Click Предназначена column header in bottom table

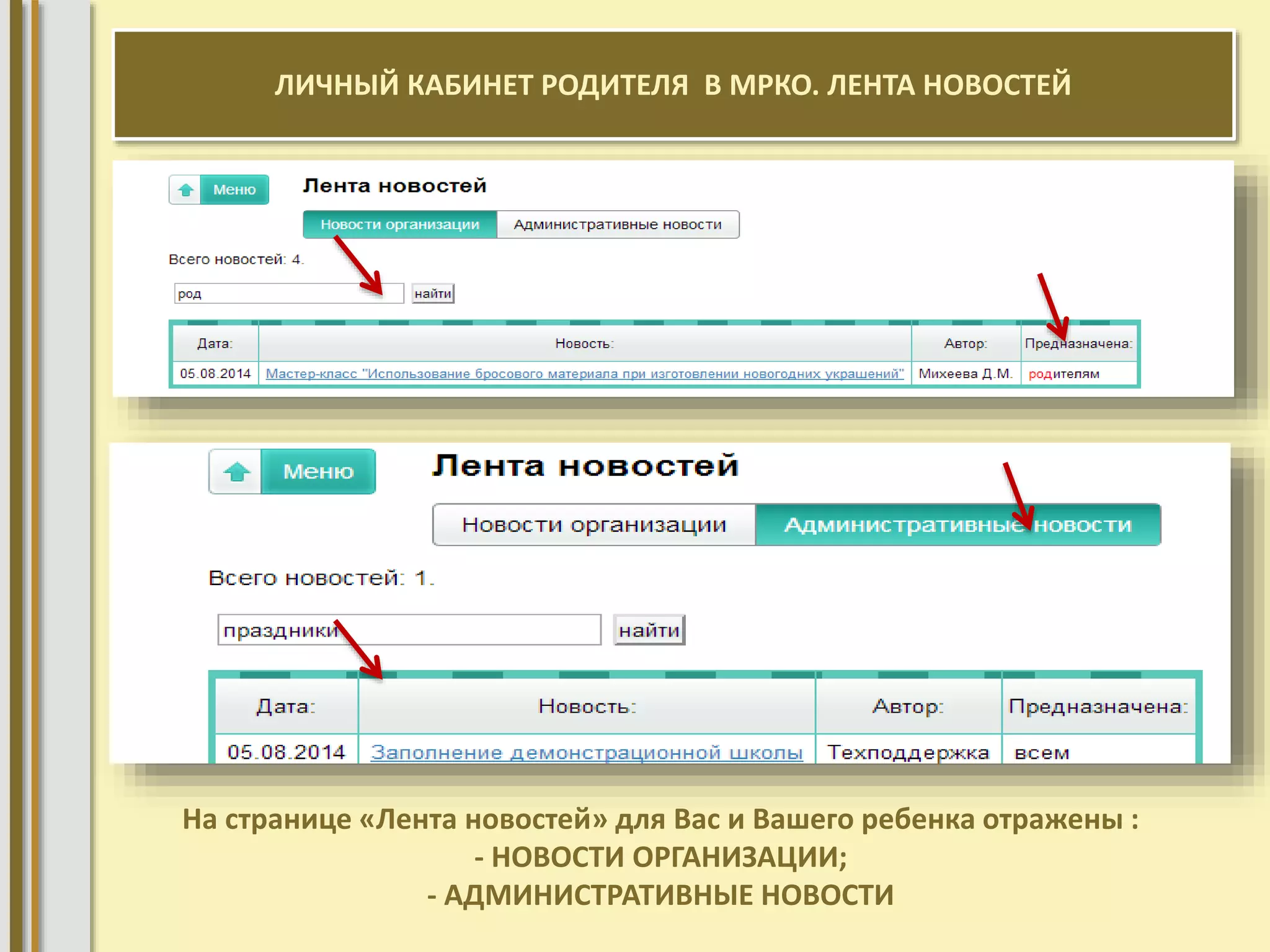pyautogui.click(x=1098, y=706)
